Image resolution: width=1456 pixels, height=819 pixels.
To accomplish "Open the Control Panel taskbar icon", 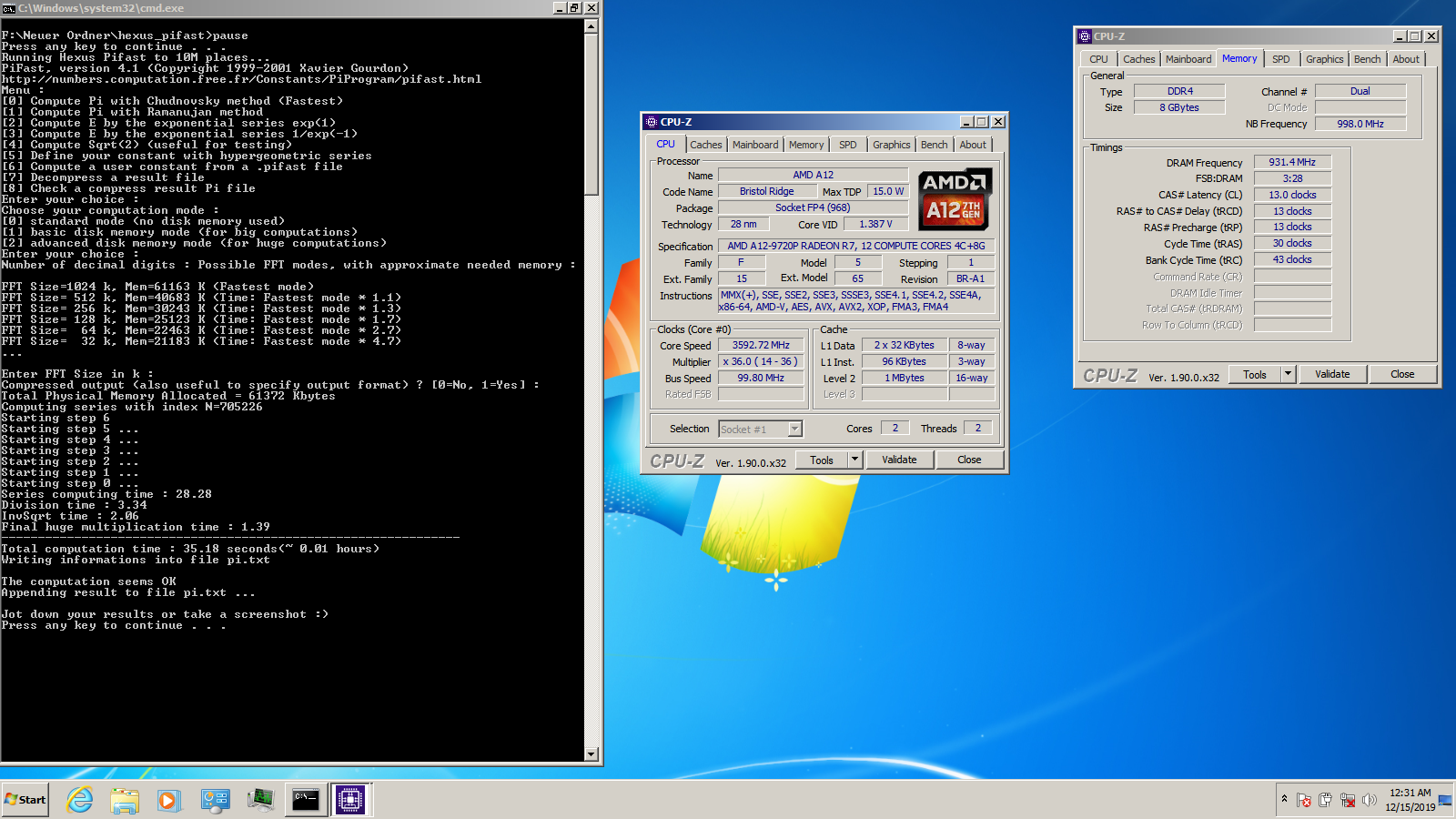I will pos(216,800).
